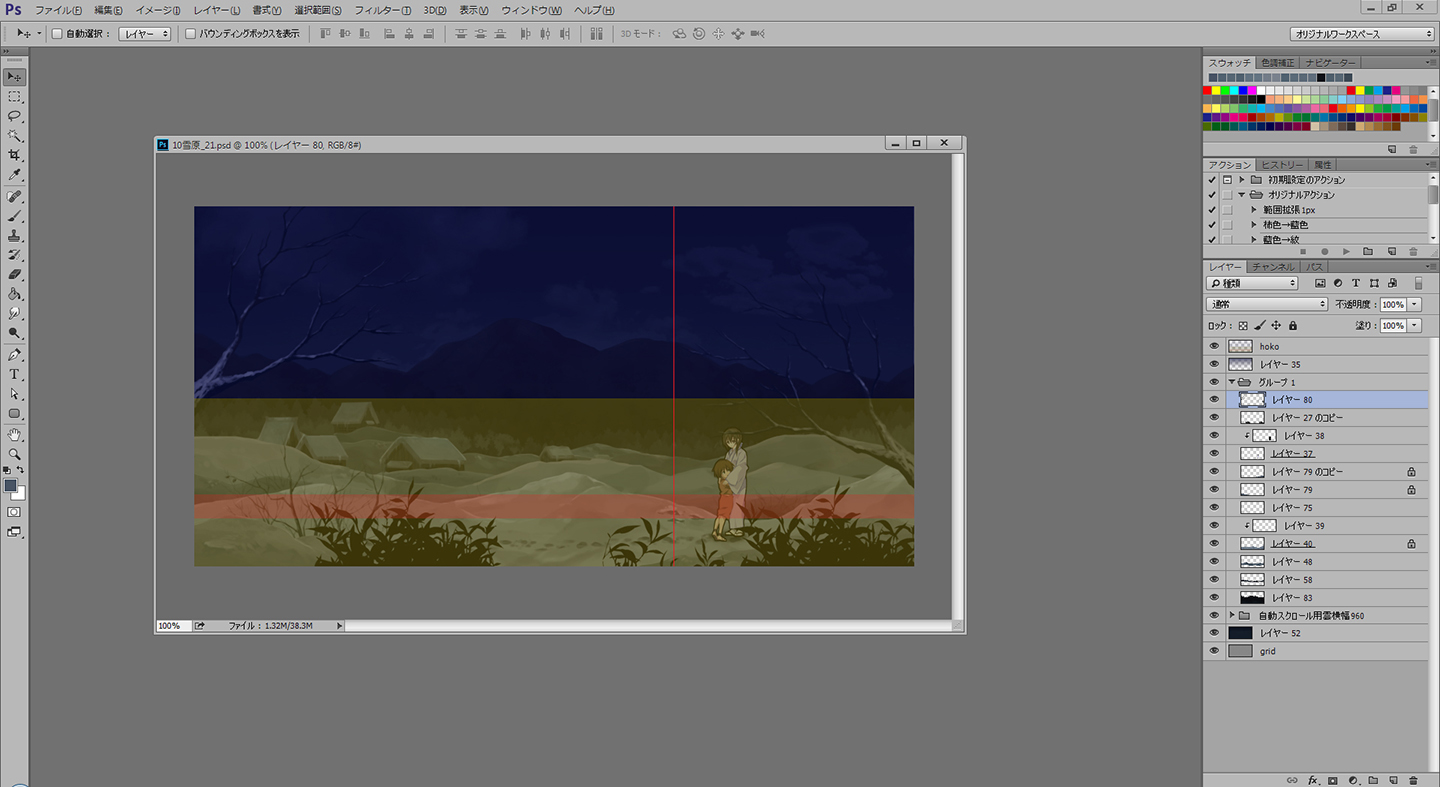This screenshot has height=787, width=1440.
Task: Select the Crop tool
Action: [14, 156]
